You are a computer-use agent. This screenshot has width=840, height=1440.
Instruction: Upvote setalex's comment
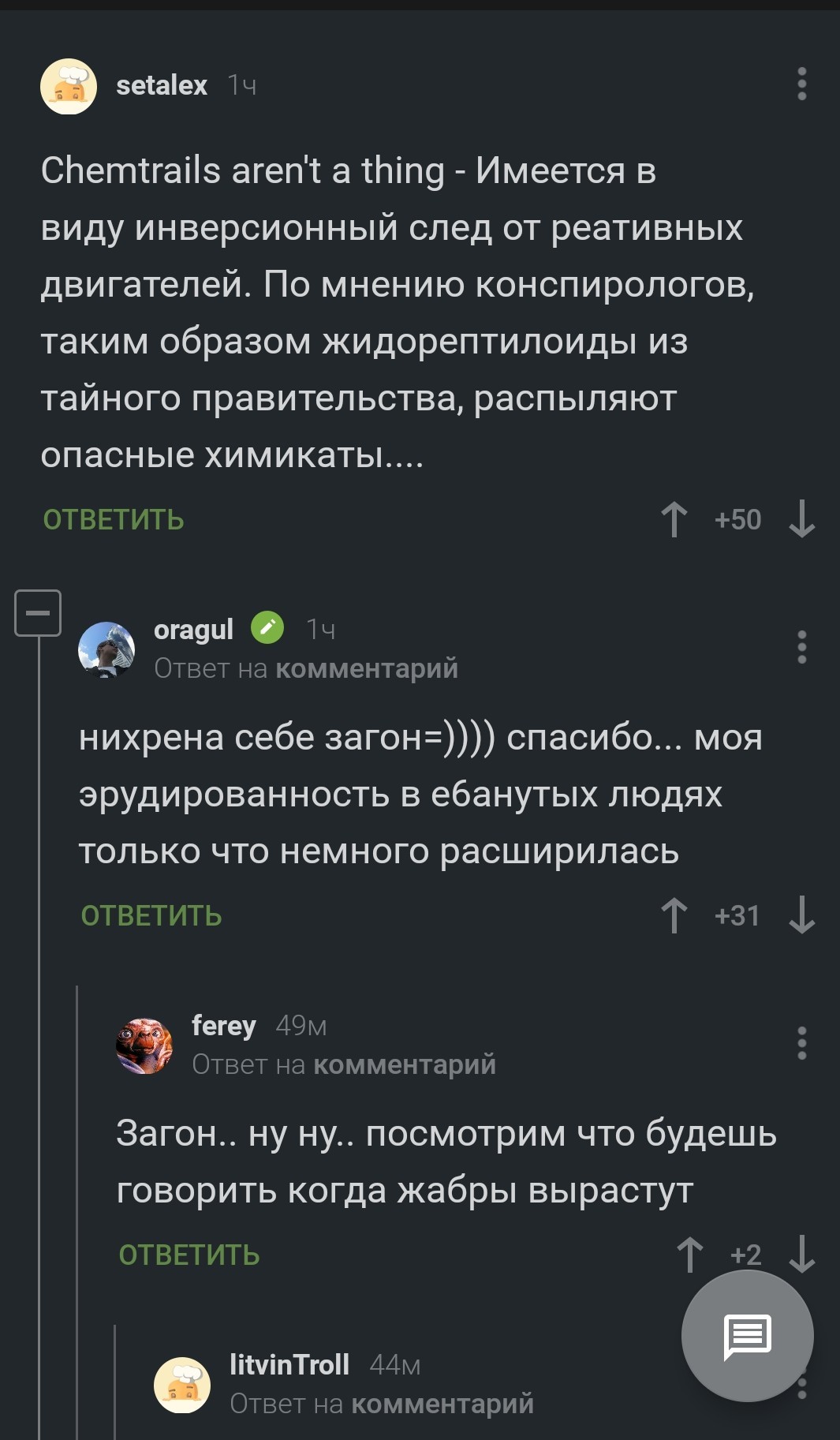click(674, 519)
